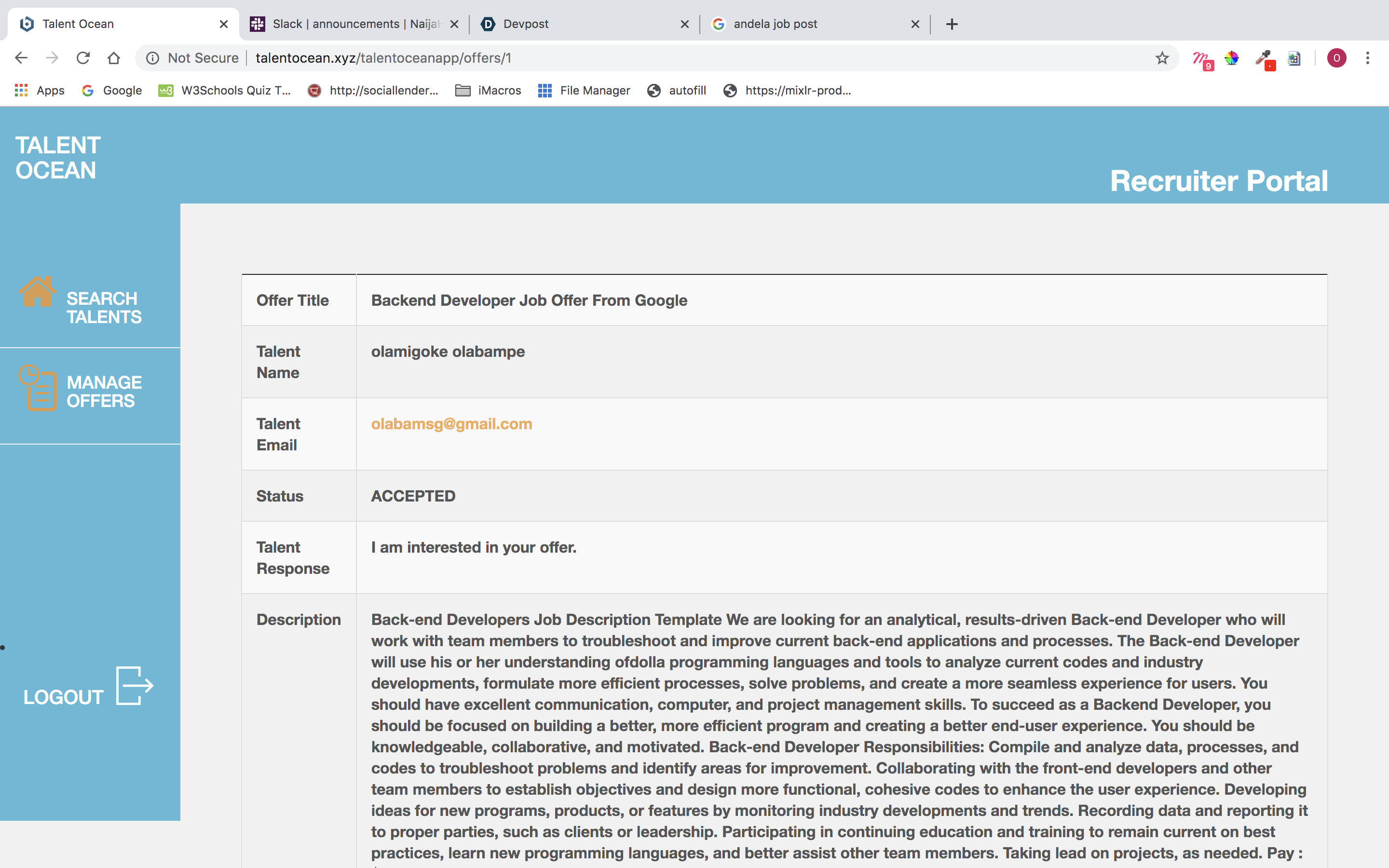Go to browser home page
This screenshot has width=1389, height=868.
(114, 58)
